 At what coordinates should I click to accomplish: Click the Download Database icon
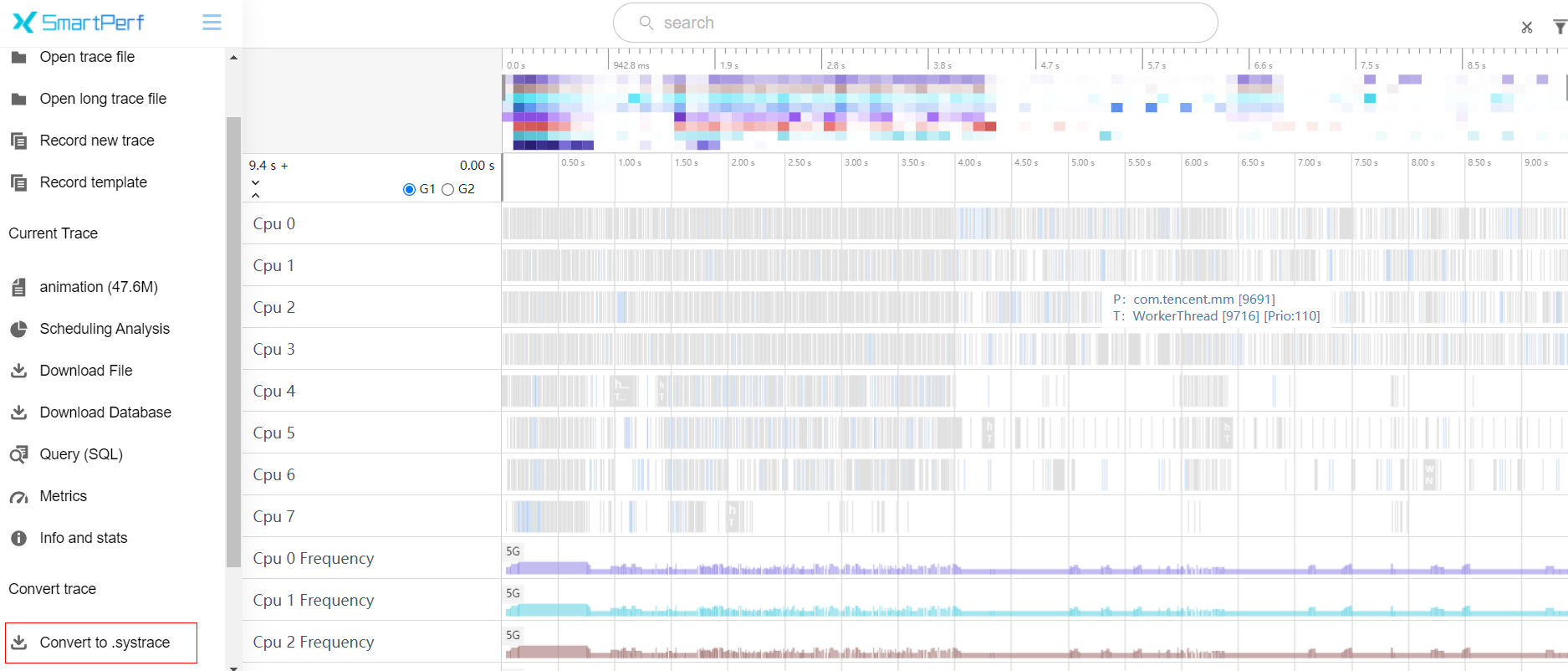[18, 412]
